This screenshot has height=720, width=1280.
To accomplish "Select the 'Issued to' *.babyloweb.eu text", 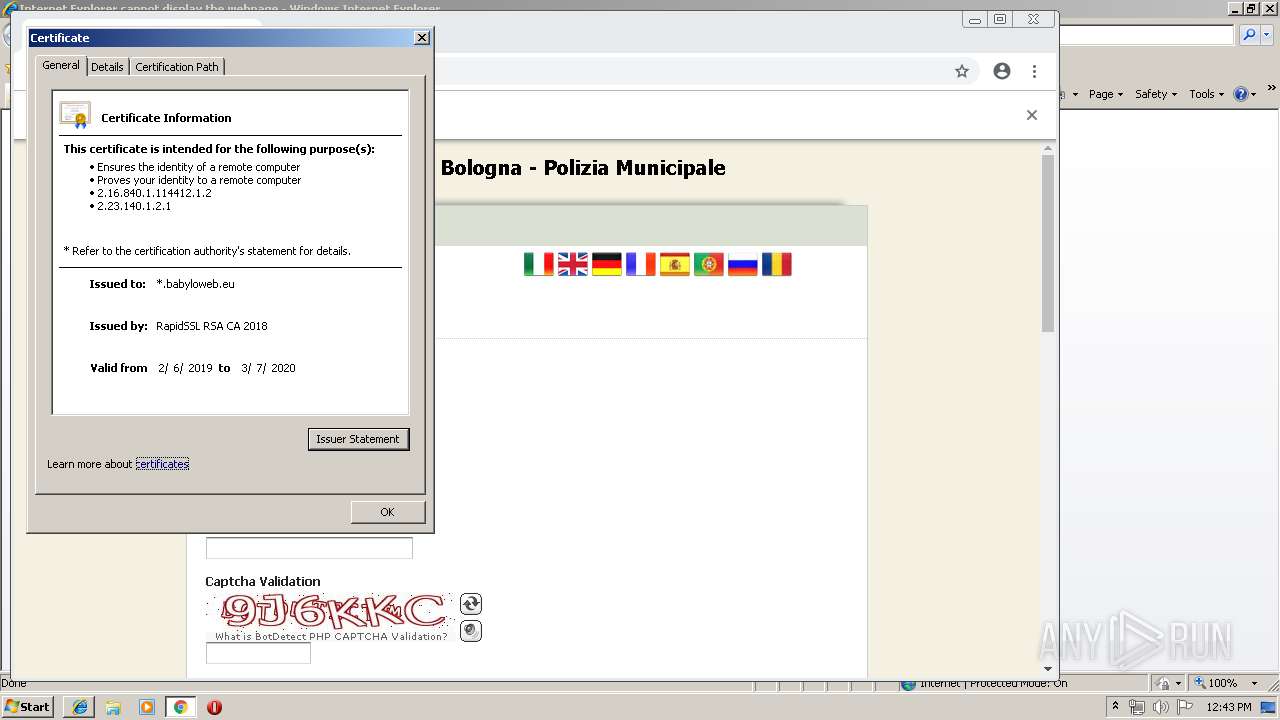I will (x=195, y=284).
